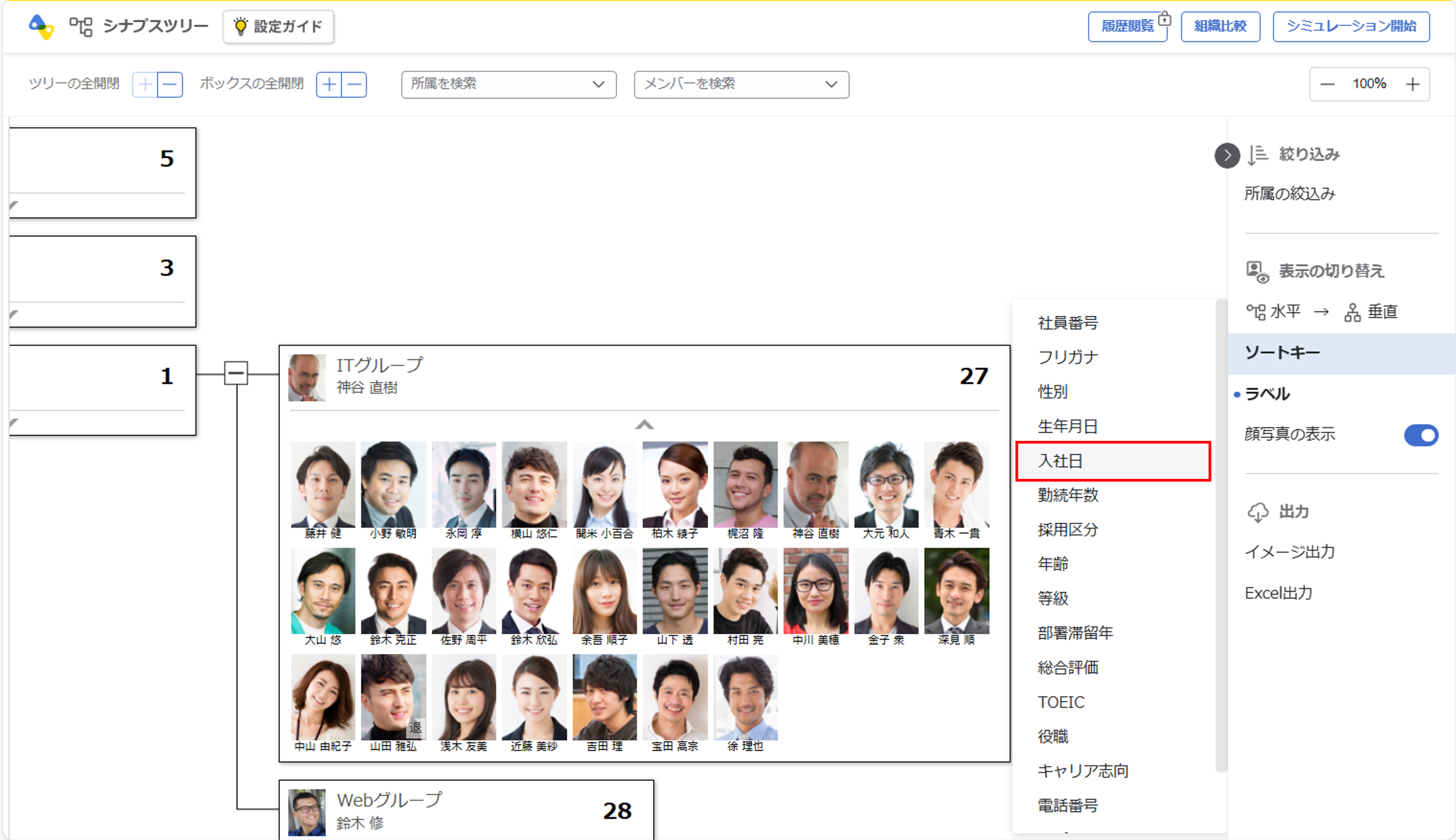Image resolution: width=1456 pixels, height=840 pixels.
Task: Collapse ITグループ member list chevron
Action: point(645,425)
